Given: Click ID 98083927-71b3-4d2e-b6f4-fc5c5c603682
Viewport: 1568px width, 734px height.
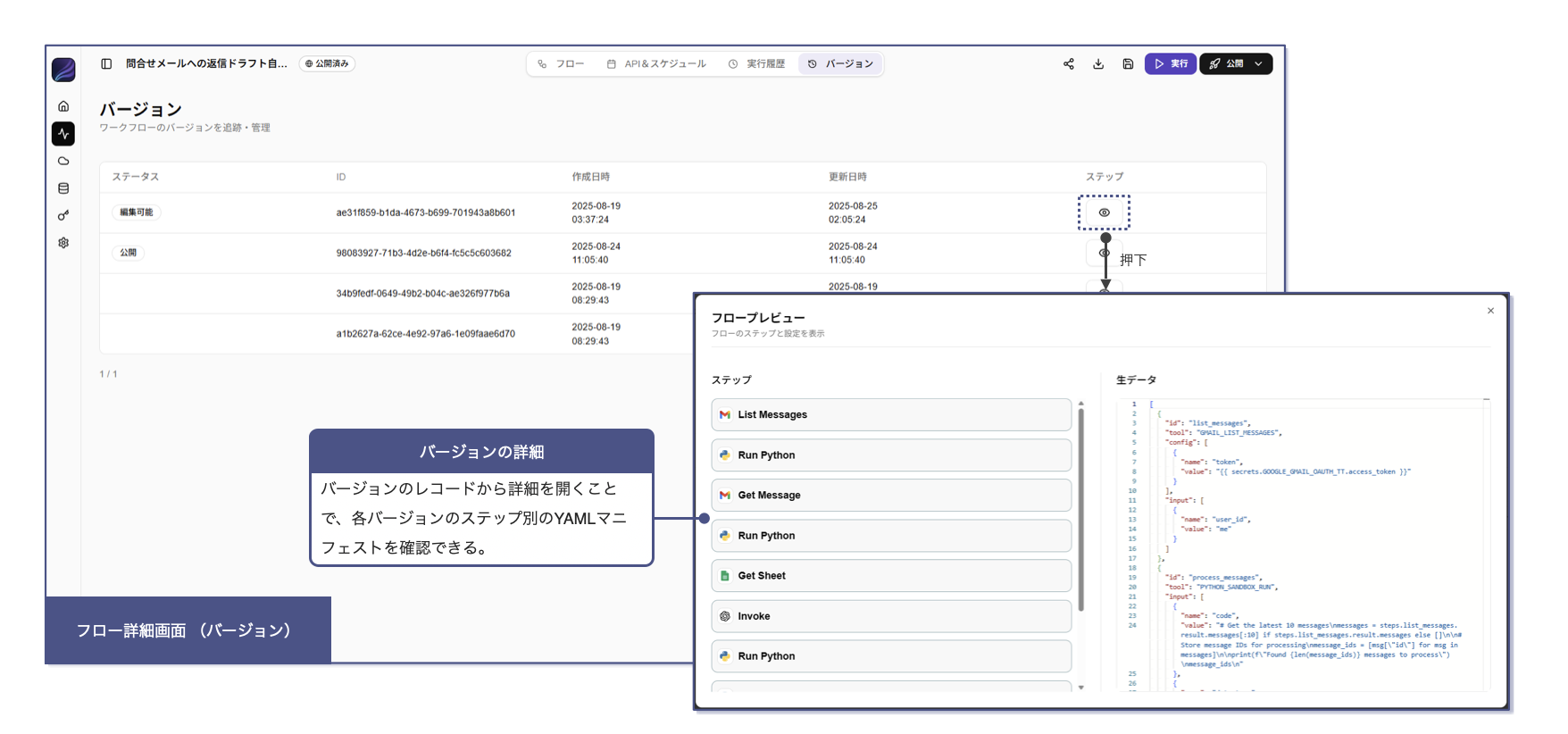Looking at the screenshot, I should (424, 253).
